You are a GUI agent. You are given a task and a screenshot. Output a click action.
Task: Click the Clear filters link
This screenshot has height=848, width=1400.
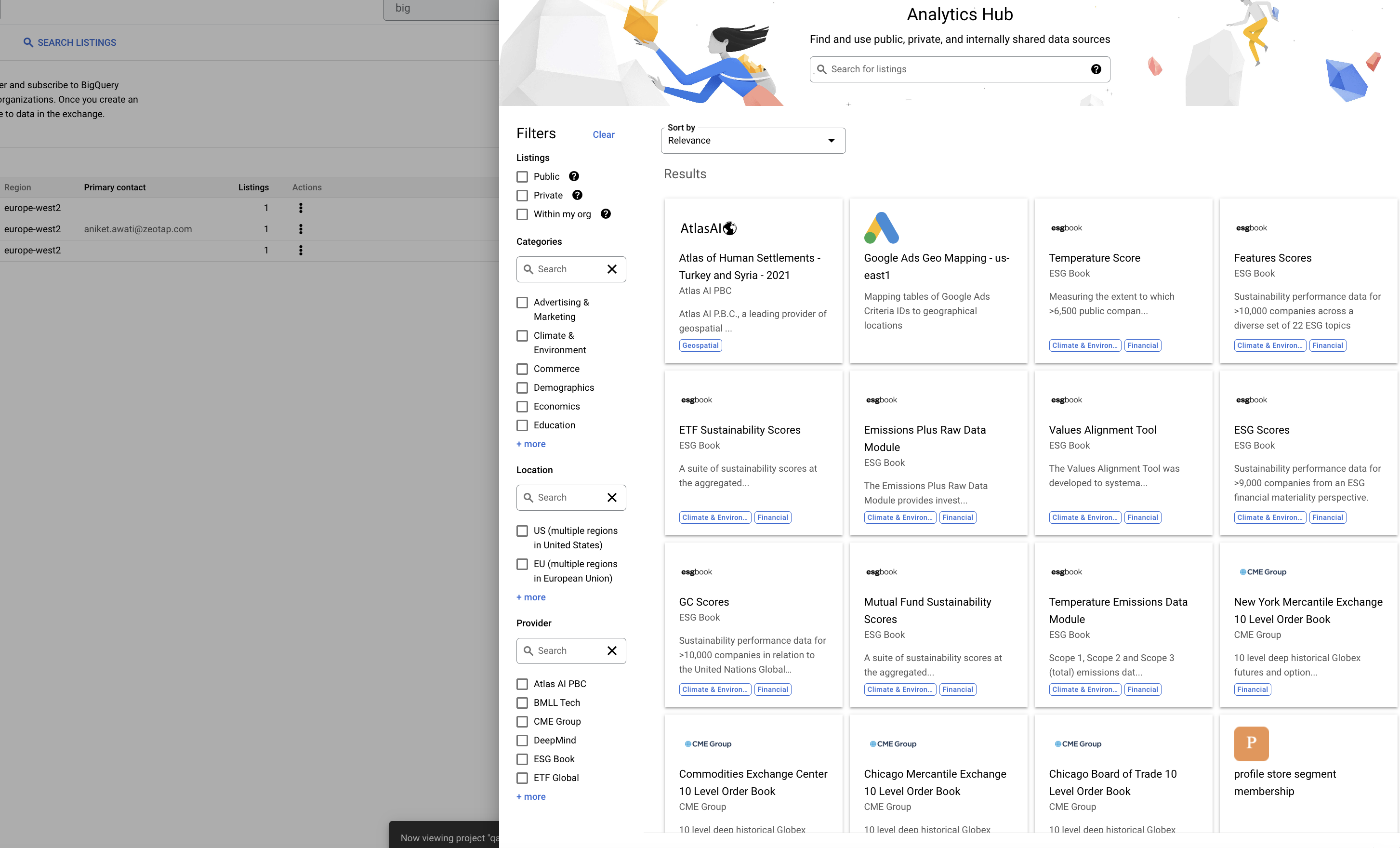pyautogui.click(x=603, y=135)
